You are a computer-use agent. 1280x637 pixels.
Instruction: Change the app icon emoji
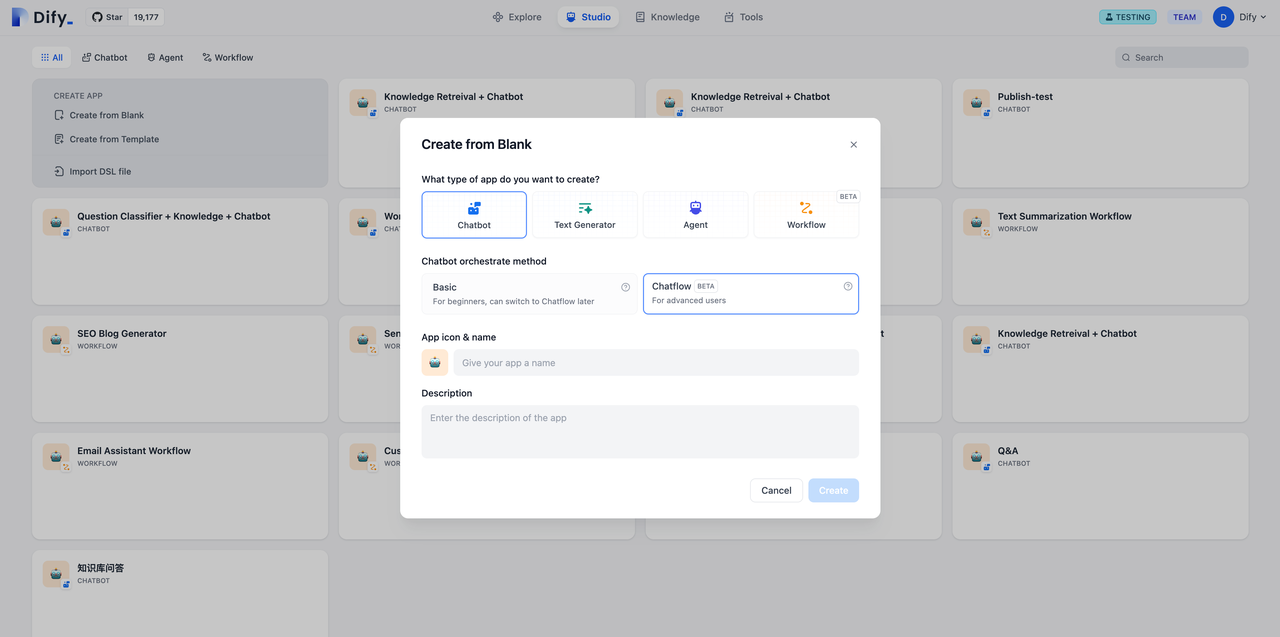tap(435, 363)
